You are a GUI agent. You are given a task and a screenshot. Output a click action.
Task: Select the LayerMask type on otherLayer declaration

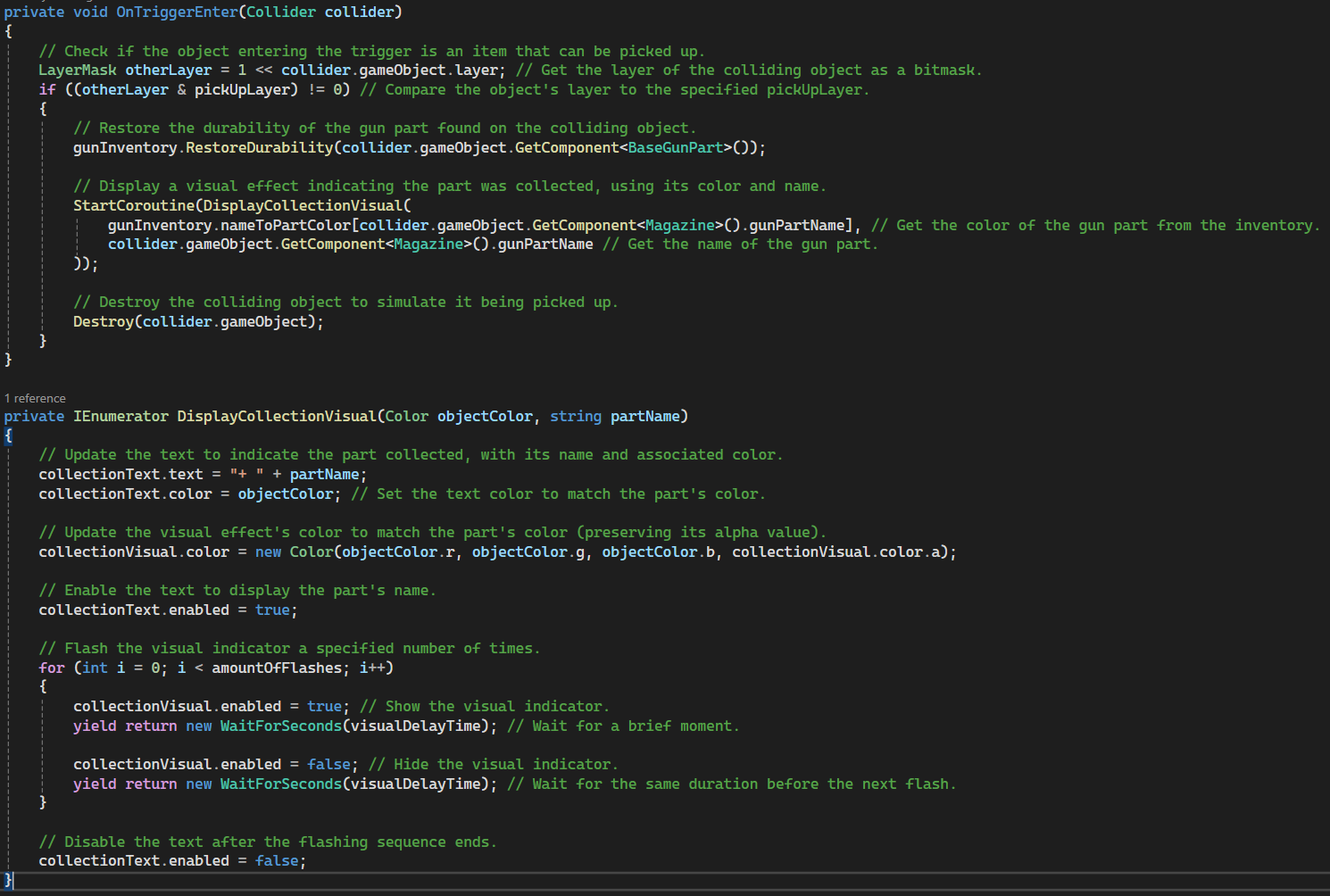[77, 70]
